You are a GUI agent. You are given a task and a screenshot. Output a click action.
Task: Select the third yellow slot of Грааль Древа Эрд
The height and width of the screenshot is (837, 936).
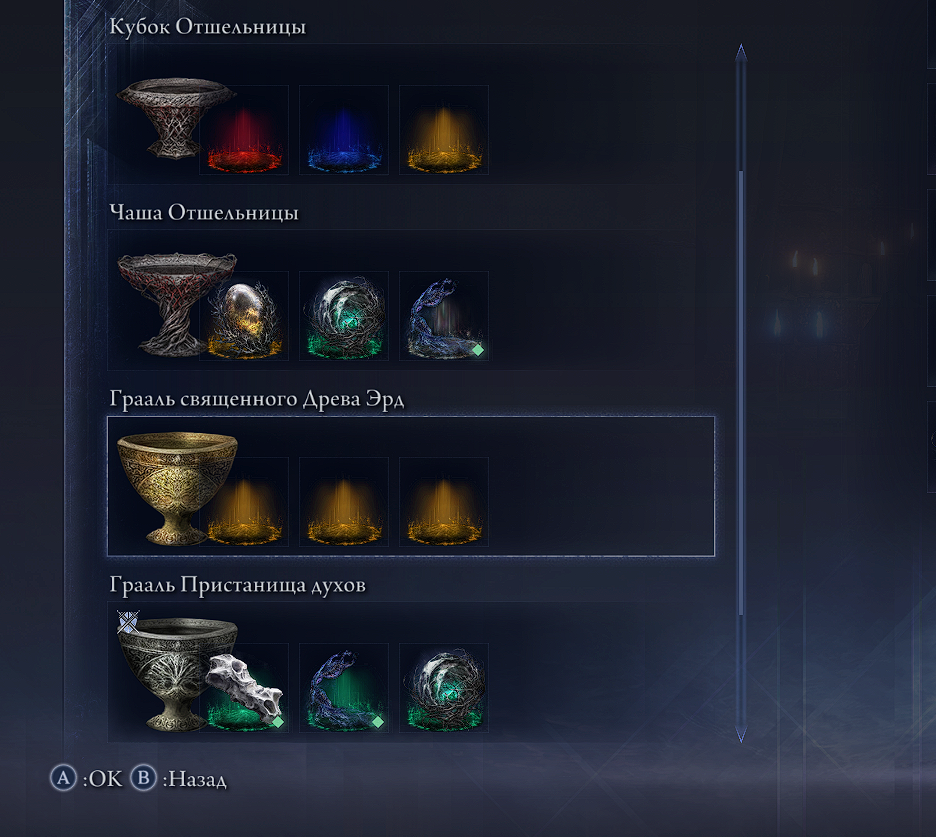[444, 502]
